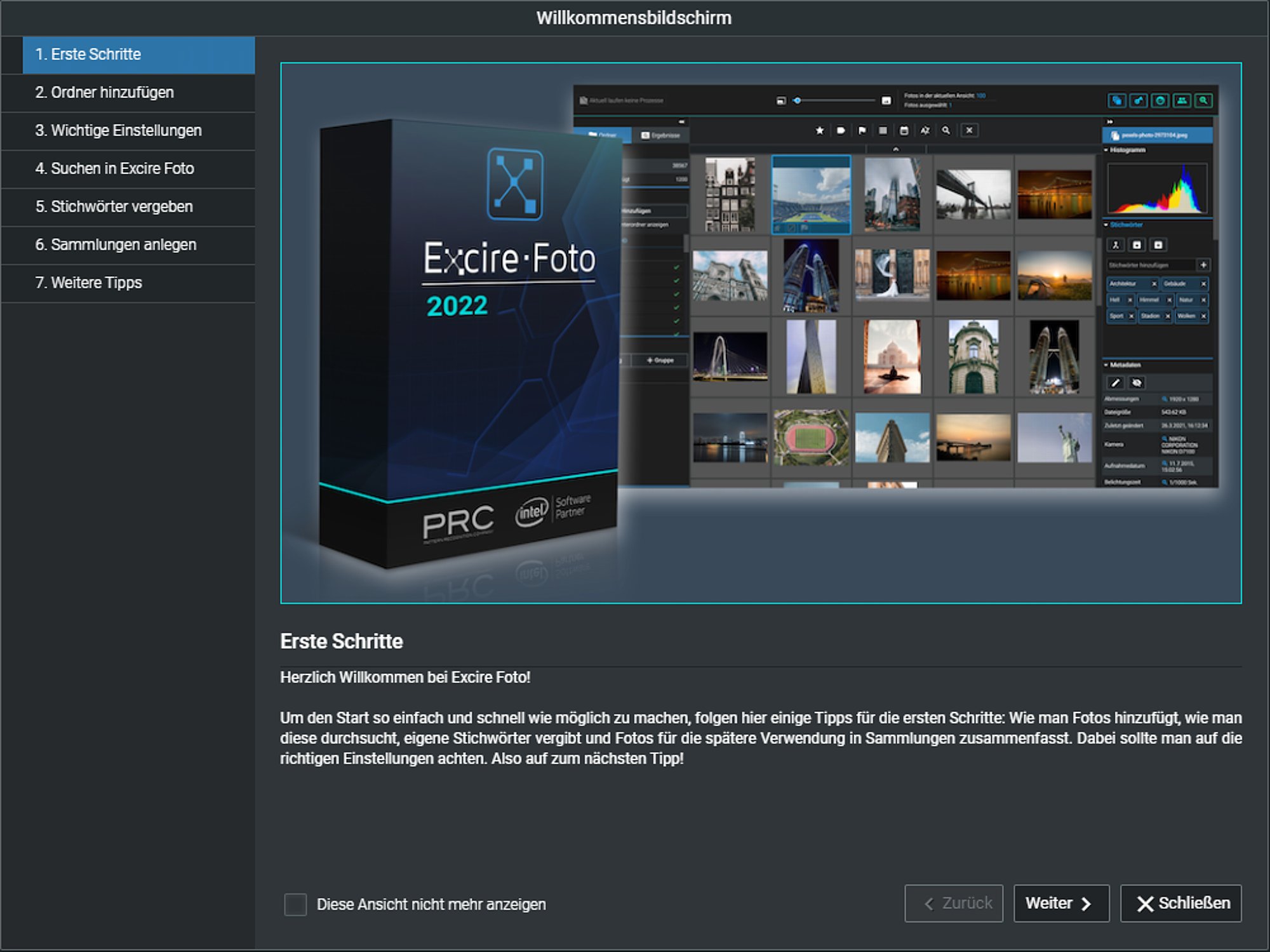Enable 'Diese Ansicht nicht mehr anzeigen' checkbox
The height and width of the screenshot is (952, 1270).
coord(295,904)
